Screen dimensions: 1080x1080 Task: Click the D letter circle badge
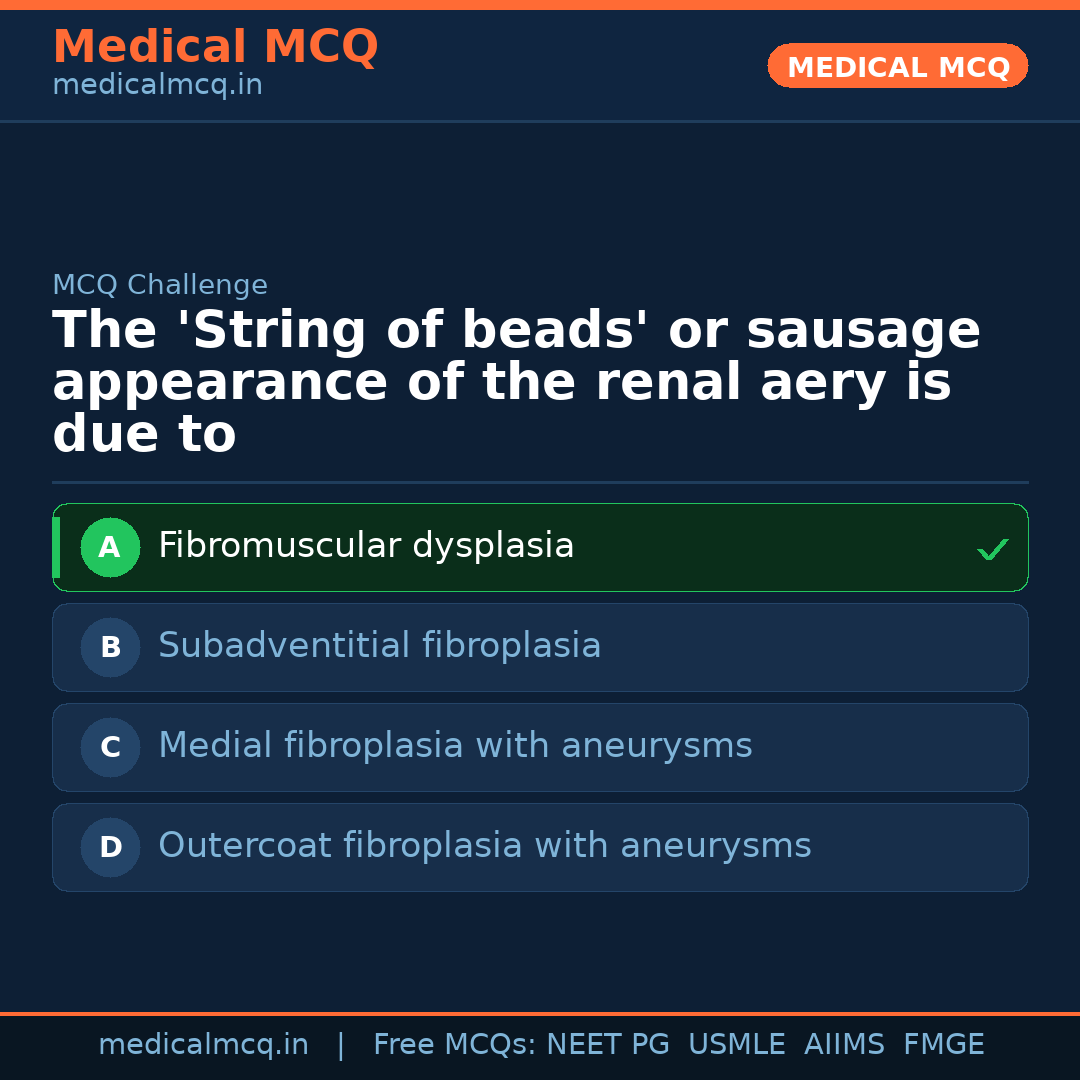click(x=110, y=848)
